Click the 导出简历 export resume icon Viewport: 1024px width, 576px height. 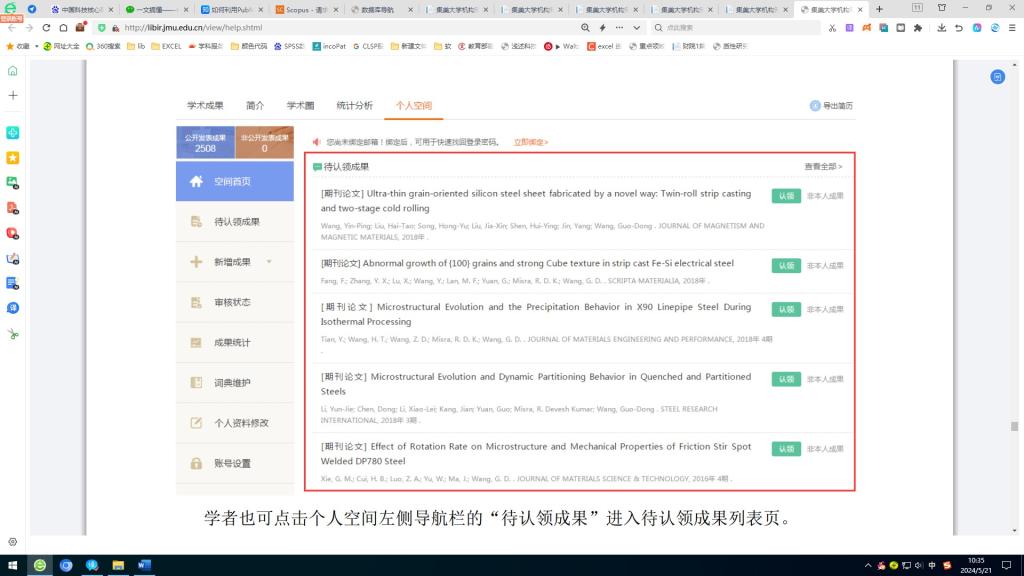pos(815,106)
